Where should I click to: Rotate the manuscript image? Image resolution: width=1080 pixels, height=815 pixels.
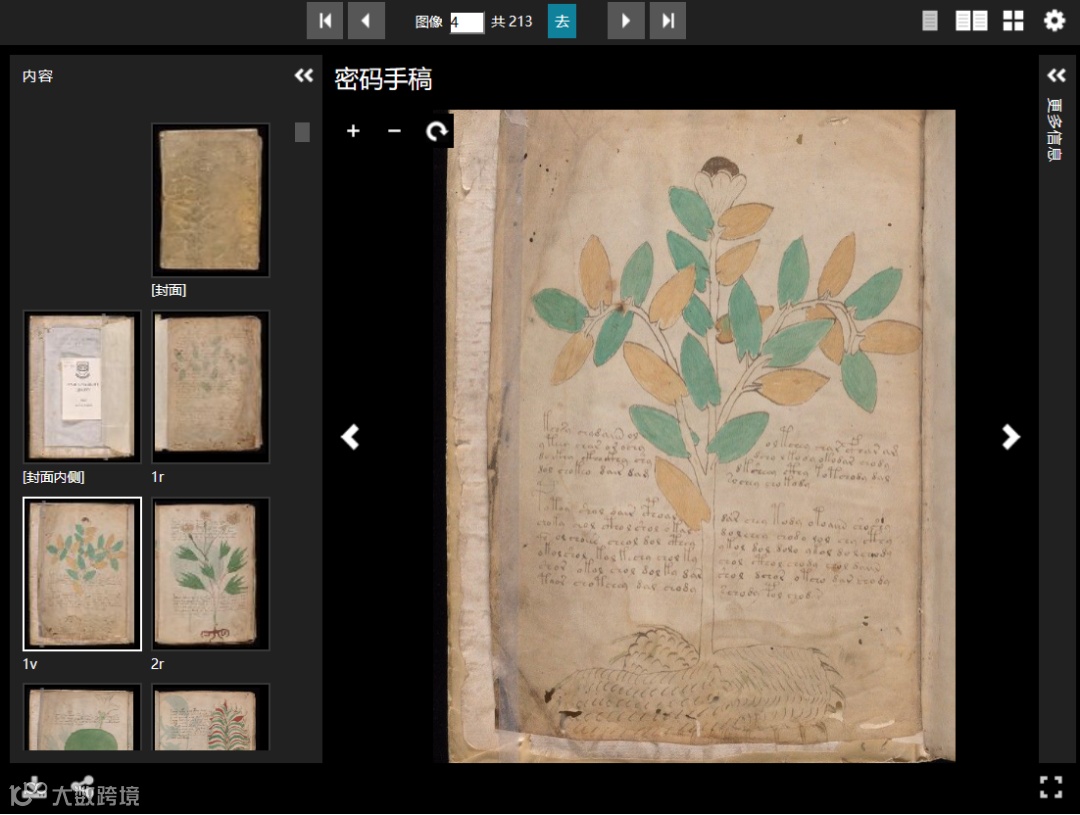tap(436, 130)
